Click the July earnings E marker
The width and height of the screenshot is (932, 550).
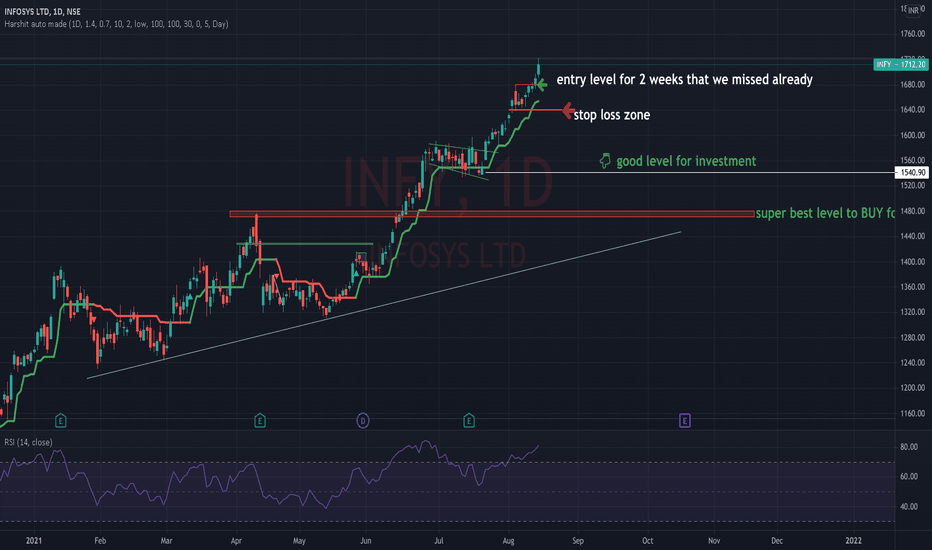[469, 421]
